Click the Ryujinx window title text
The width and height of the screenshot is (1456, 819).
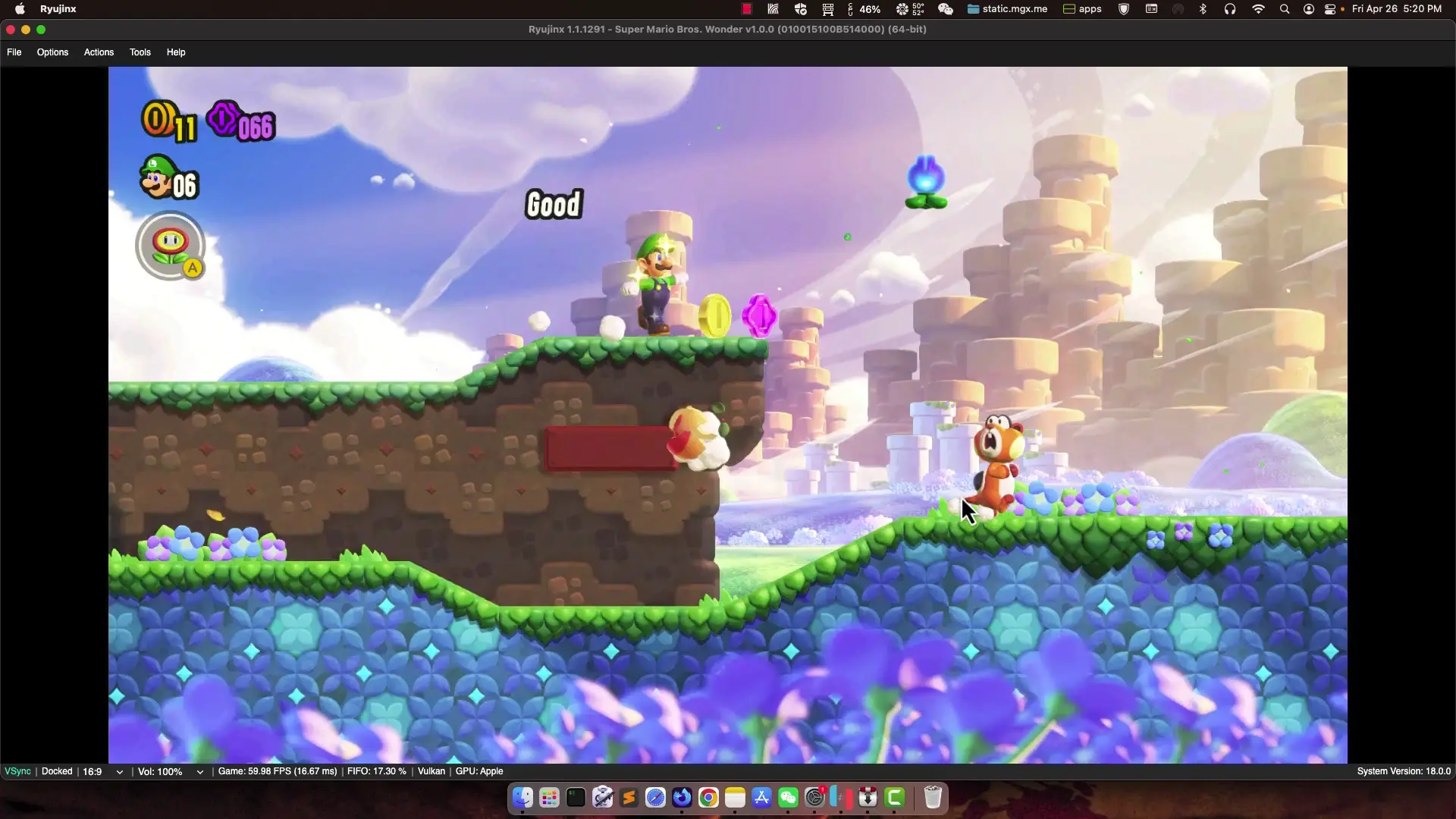click(x=727, y=30)
